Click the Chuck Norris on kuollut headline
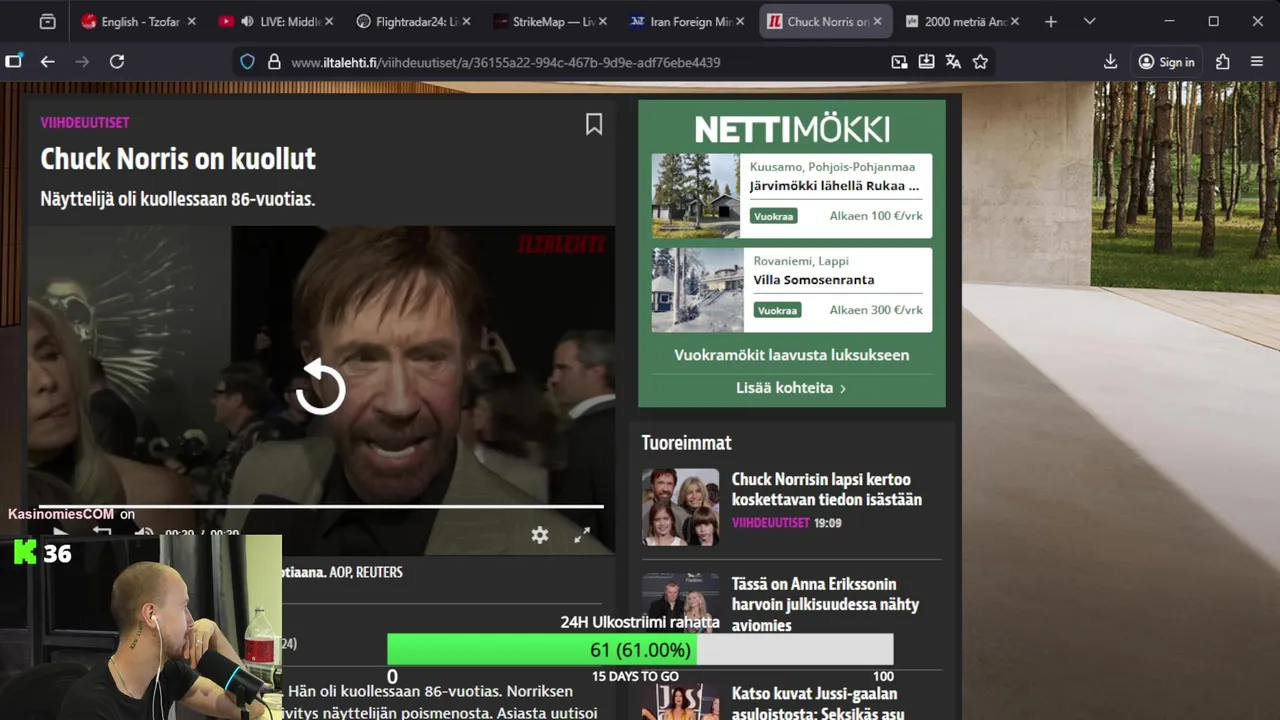1280x720 pixels. tap(178, 159)
